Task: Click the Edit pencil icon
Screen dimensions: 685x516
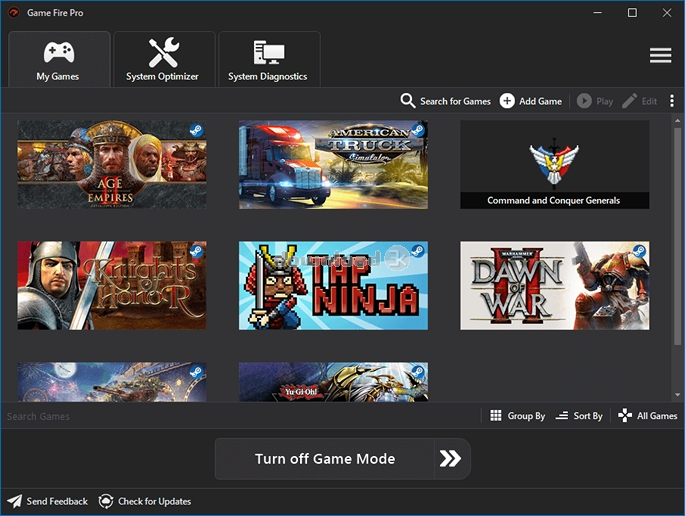Action: click(630, 101)
